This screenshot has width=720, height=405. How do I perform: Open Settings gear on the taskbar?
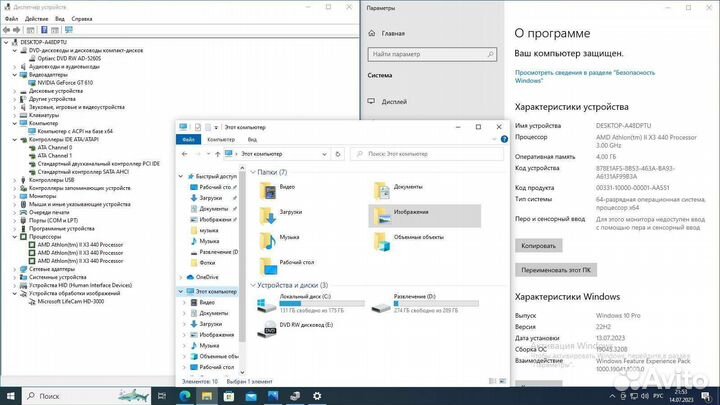point(317,396)
